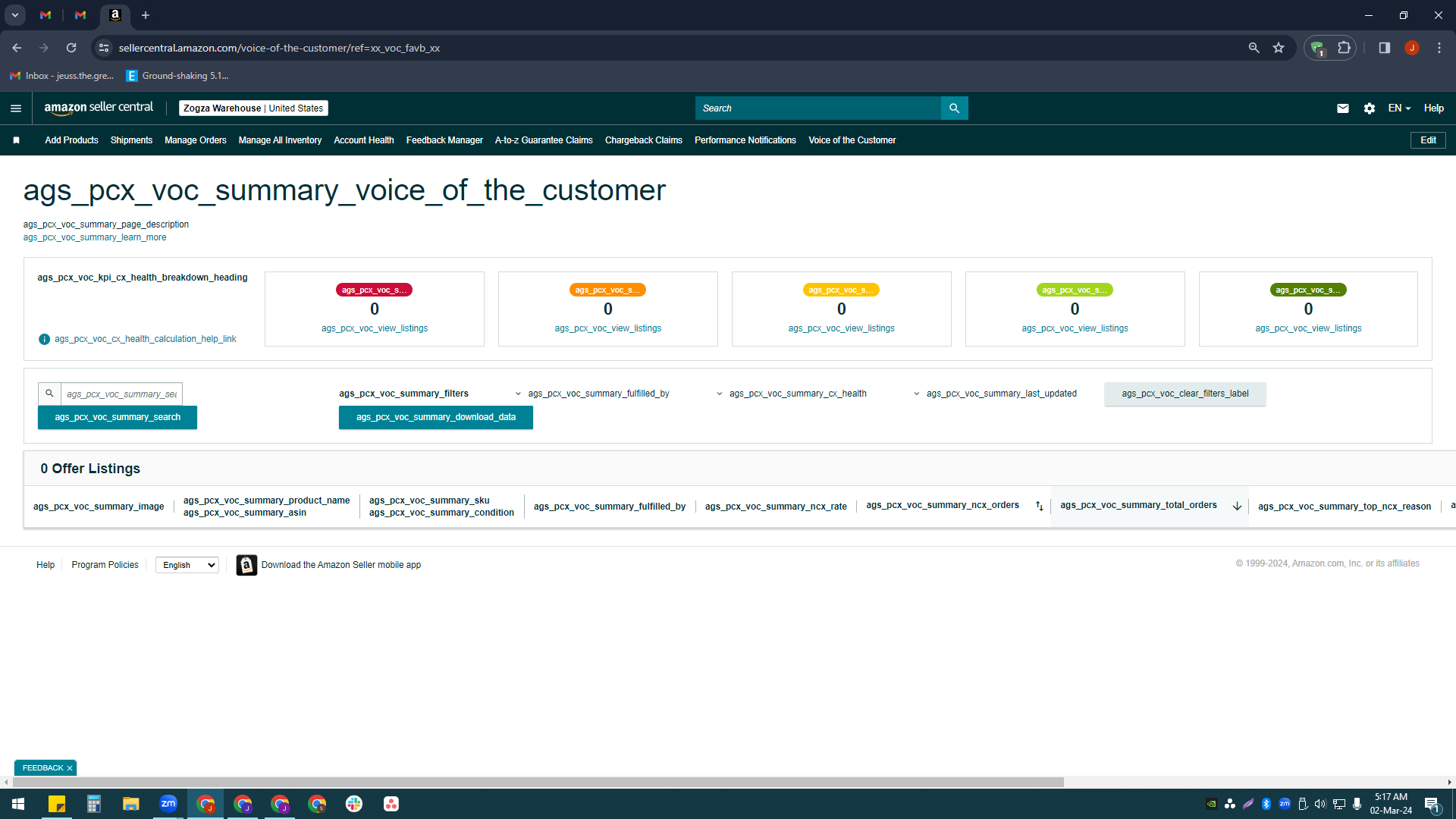This screenshot has height=819, width=1456.
Task: Click the browser address bar URL
Action: [x=279, y=48]
